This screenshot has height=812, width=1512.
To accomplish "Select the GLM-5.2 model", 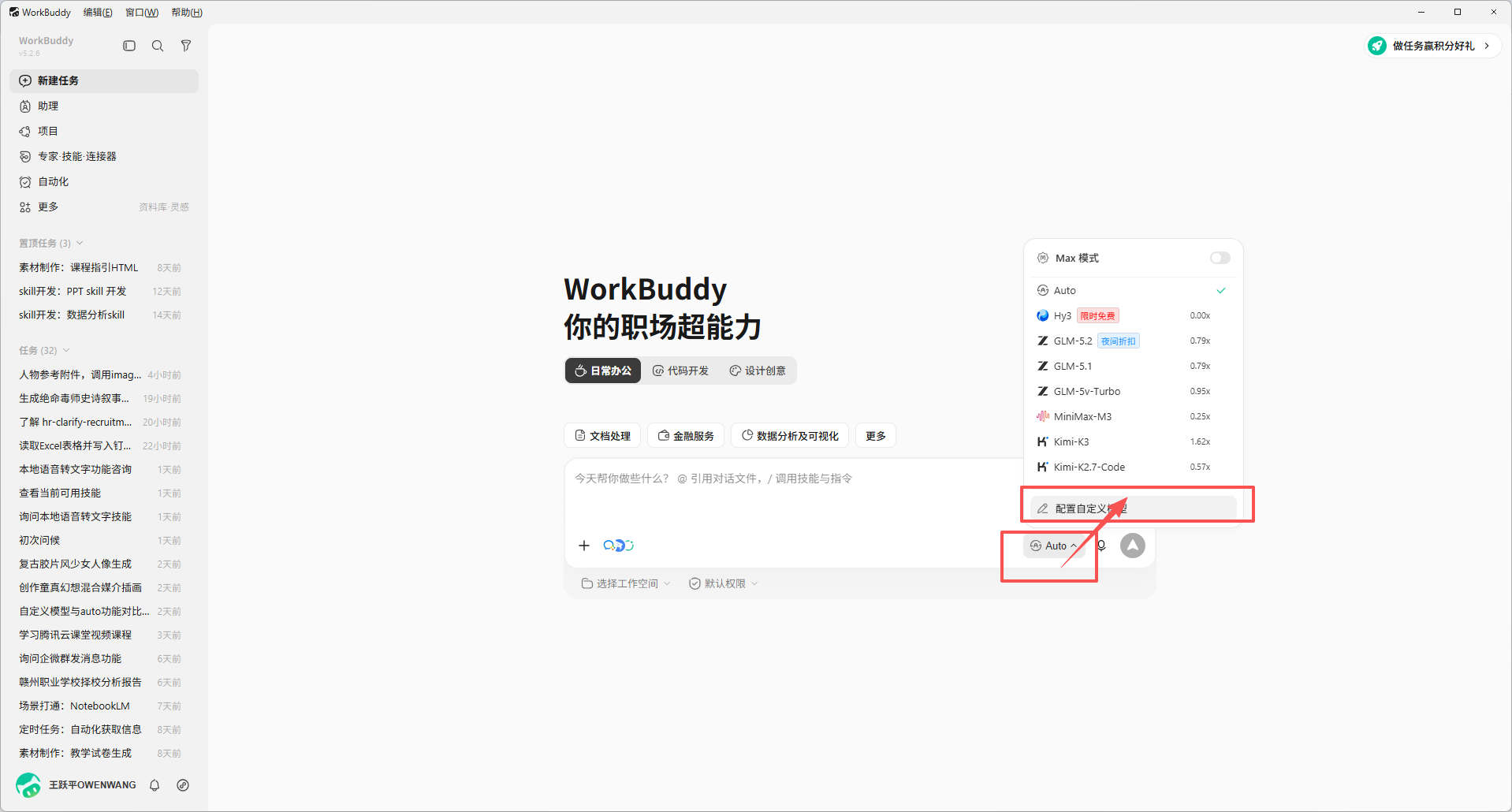I will (x=1132, y=341).
